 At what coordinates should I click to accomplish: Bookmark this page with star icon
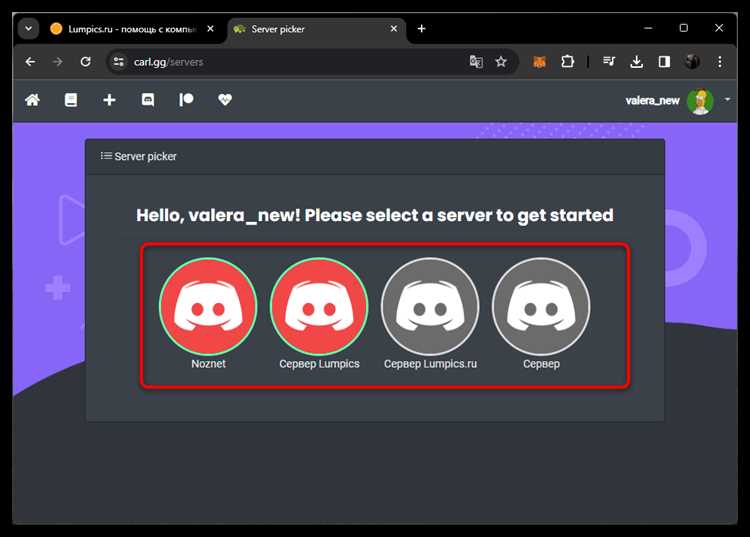501,62
